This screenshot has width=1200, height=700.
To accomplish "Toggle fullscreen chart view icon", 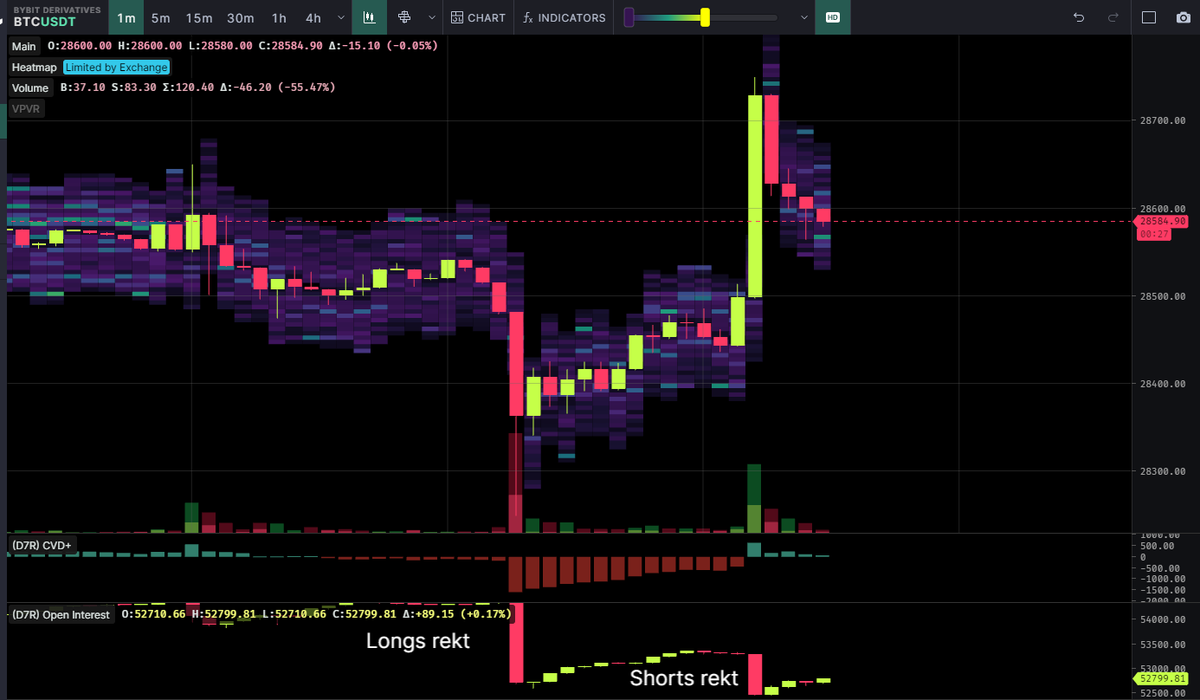I will coord(1149,18).
